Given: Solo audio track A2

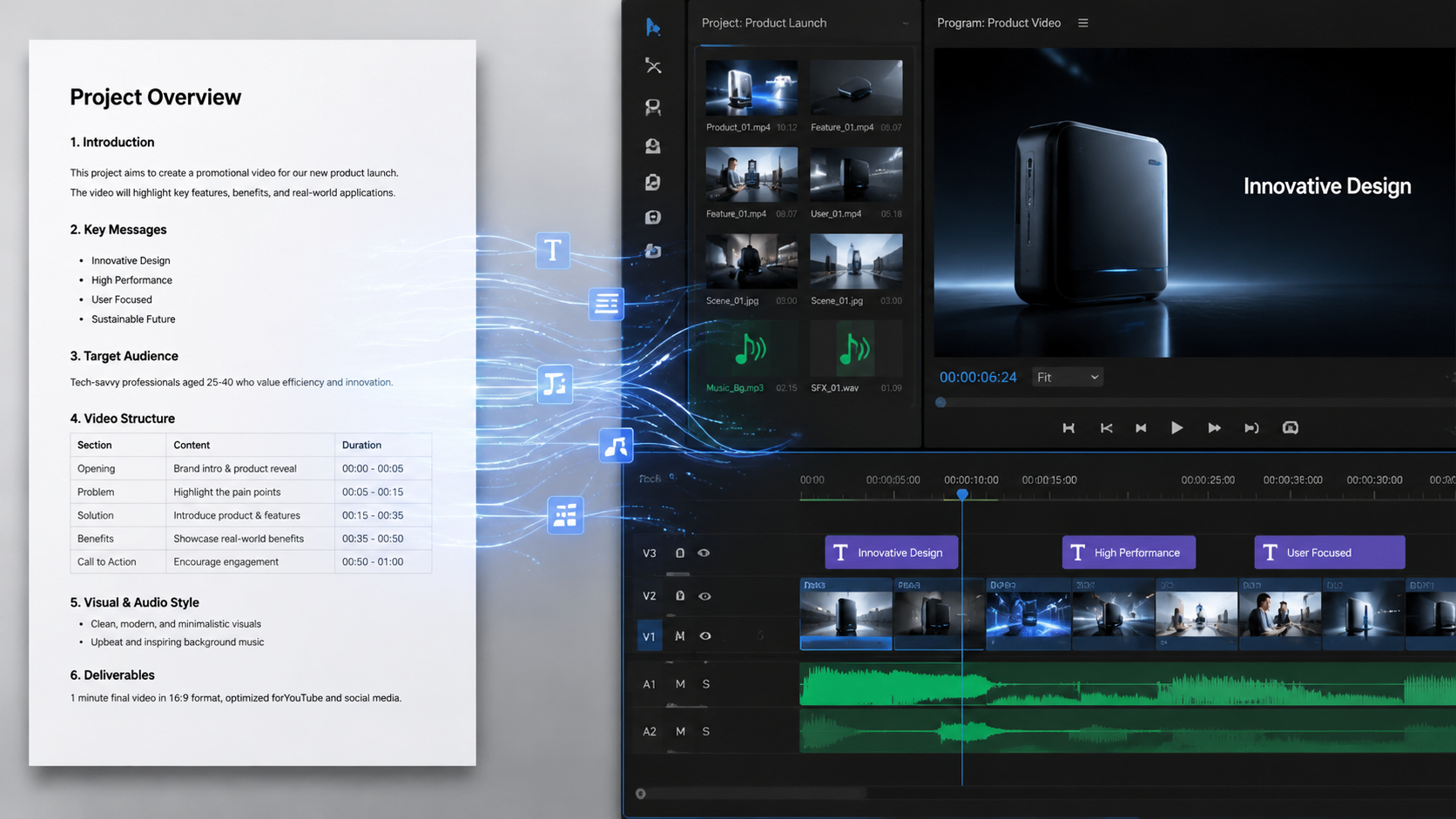Looking at the screenshot, I should pyautogui.click(x=706, y=731).
